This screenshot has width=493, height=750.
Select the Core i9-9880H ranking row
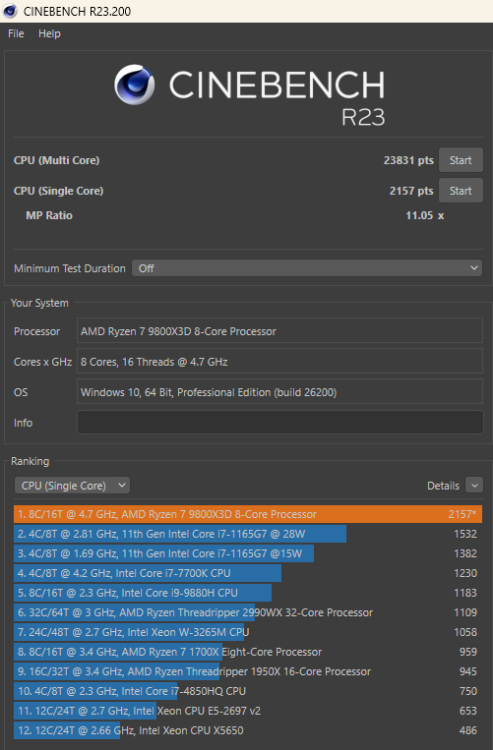click(x=248, y=593)
